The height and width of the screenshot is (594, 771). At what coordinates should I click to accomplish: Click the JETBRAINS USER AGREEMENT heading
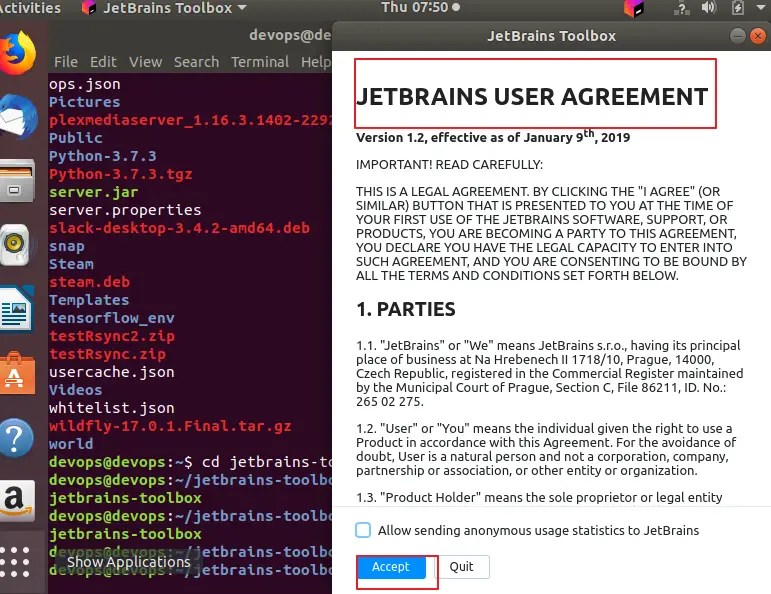point(532,96)
